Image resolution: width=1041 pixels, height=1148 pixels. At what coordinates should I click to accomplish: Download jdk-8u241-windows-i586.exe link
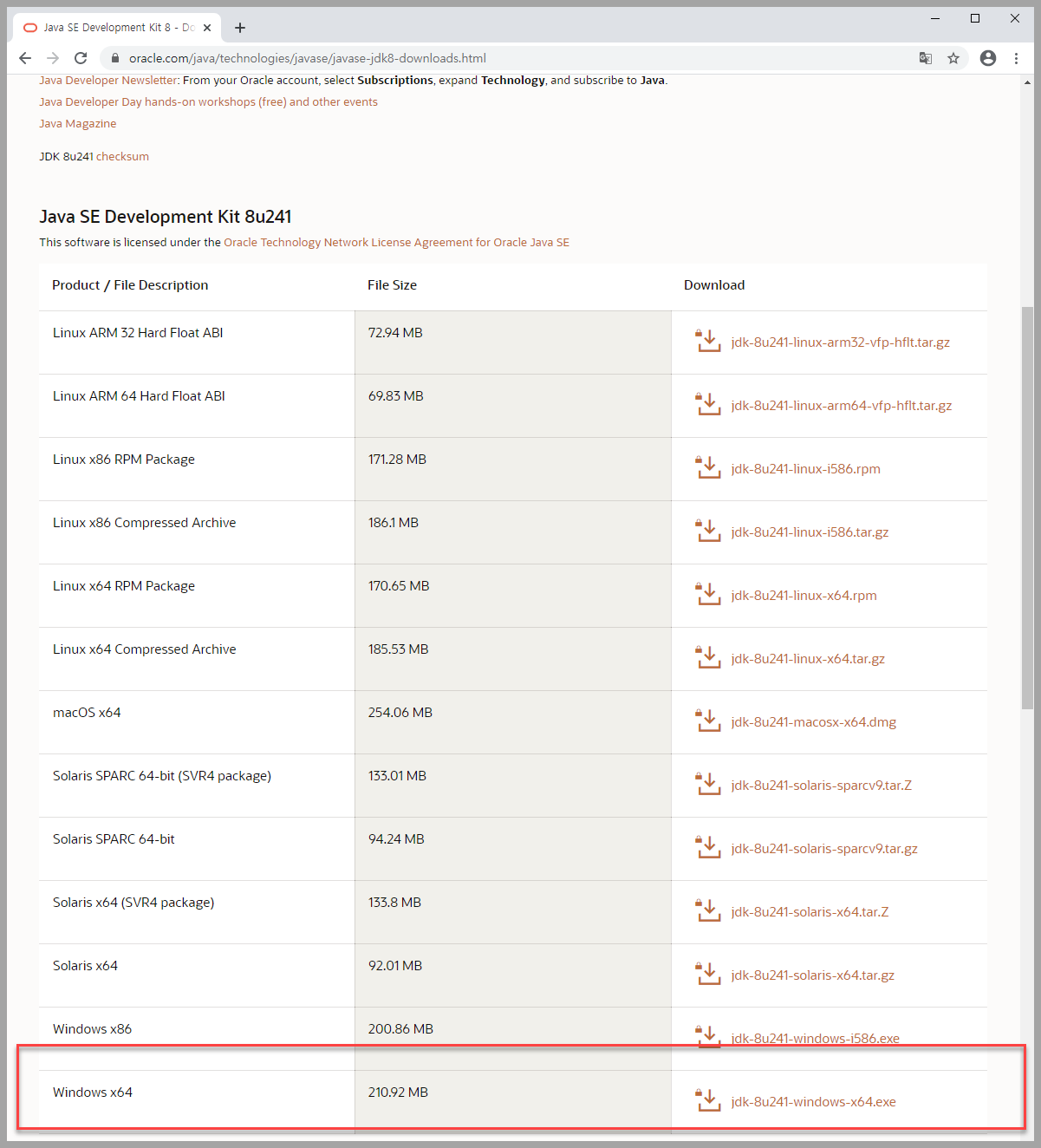[815, 1038]
